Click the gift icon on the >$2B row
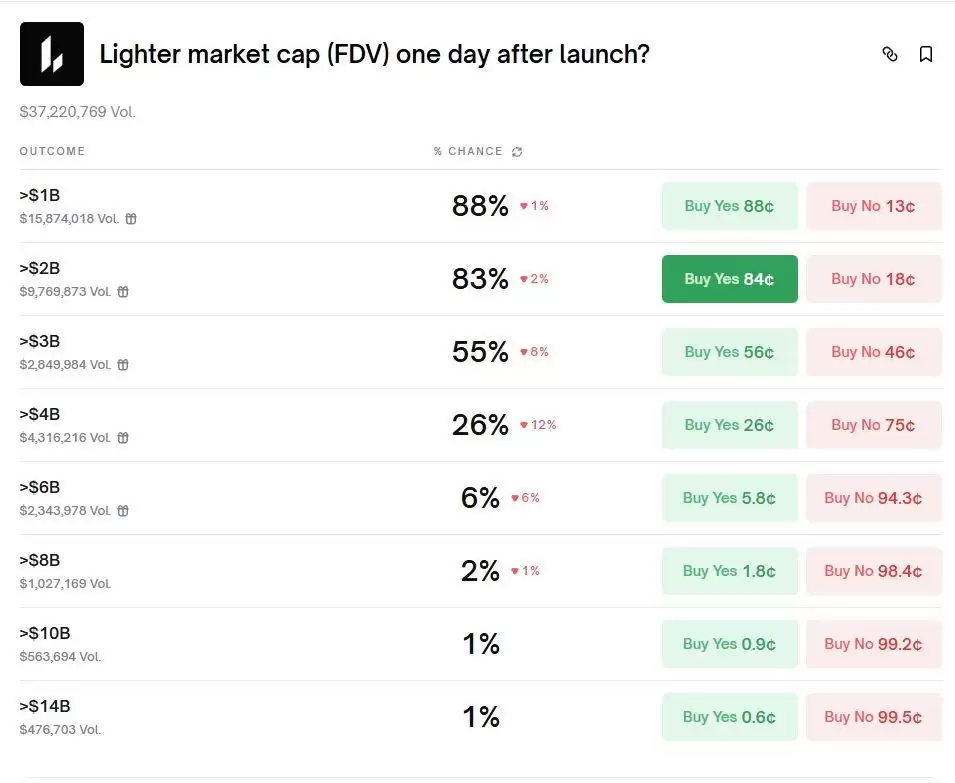Image resolution: width=955 pixels, height=783 pixels. 122,292
